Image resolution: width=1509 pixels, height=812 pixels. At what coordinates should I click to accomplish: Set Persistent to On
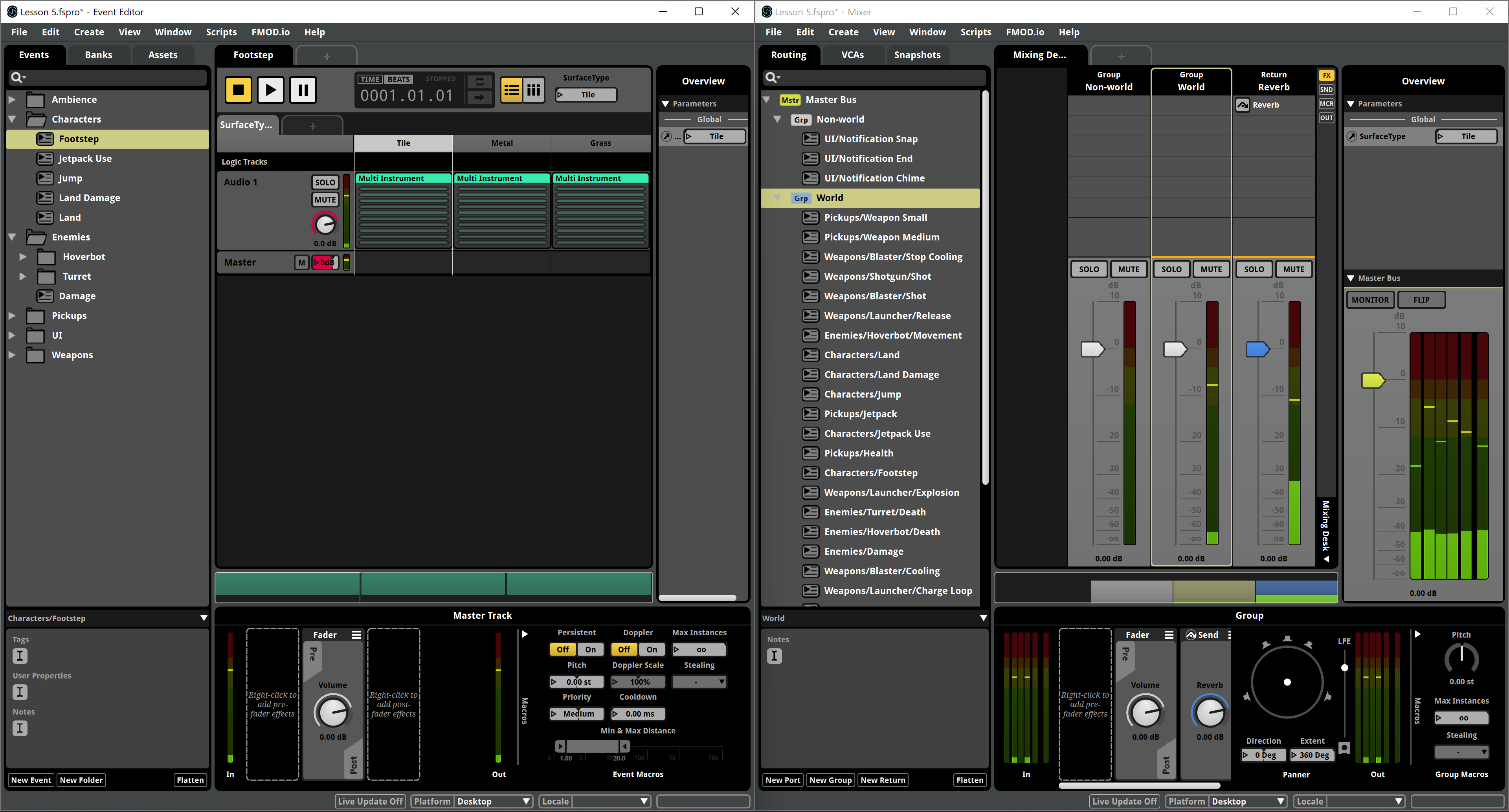(591, 649)
